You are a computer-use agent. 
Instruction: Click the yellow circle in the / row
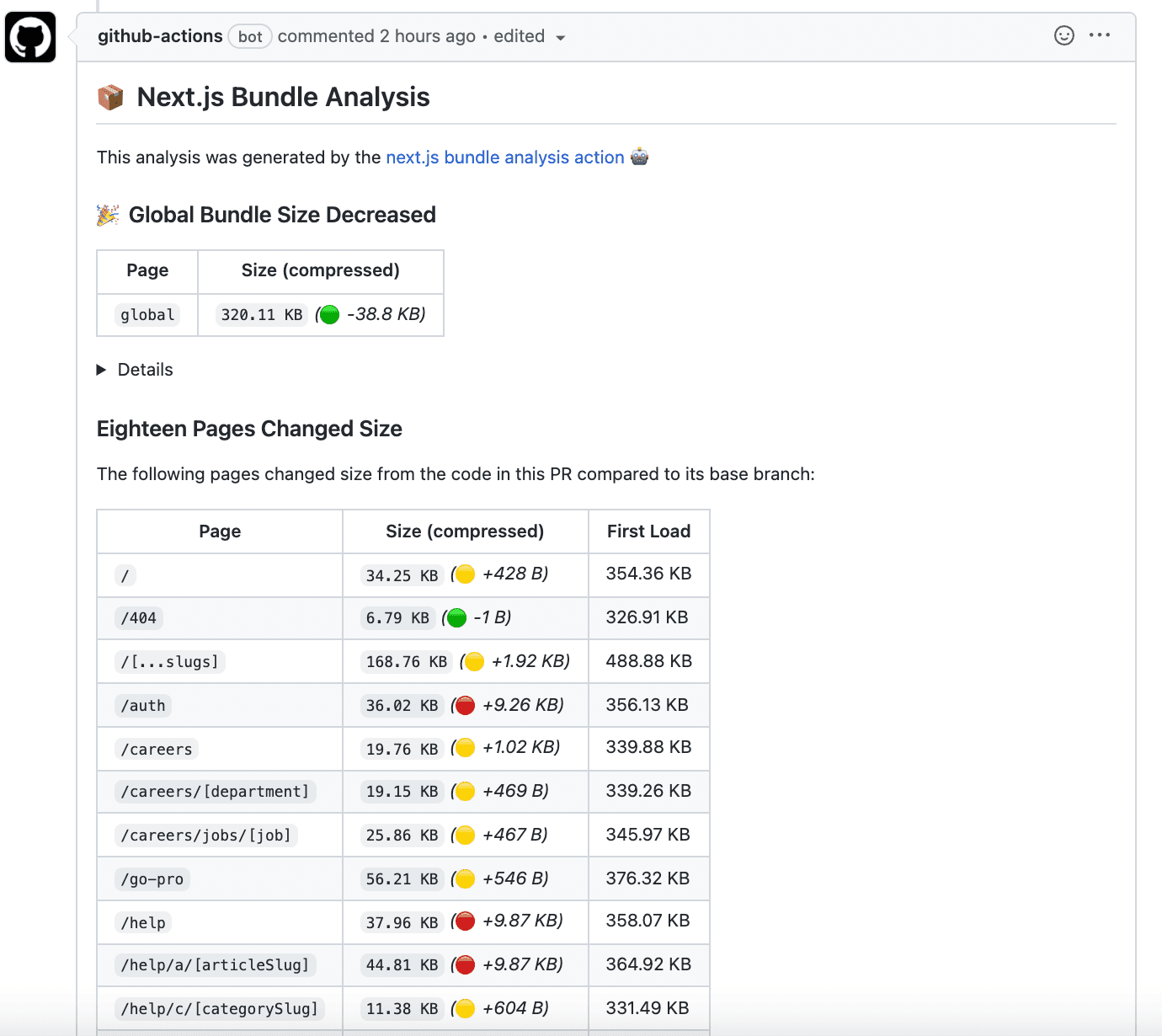tap(465, 574)
